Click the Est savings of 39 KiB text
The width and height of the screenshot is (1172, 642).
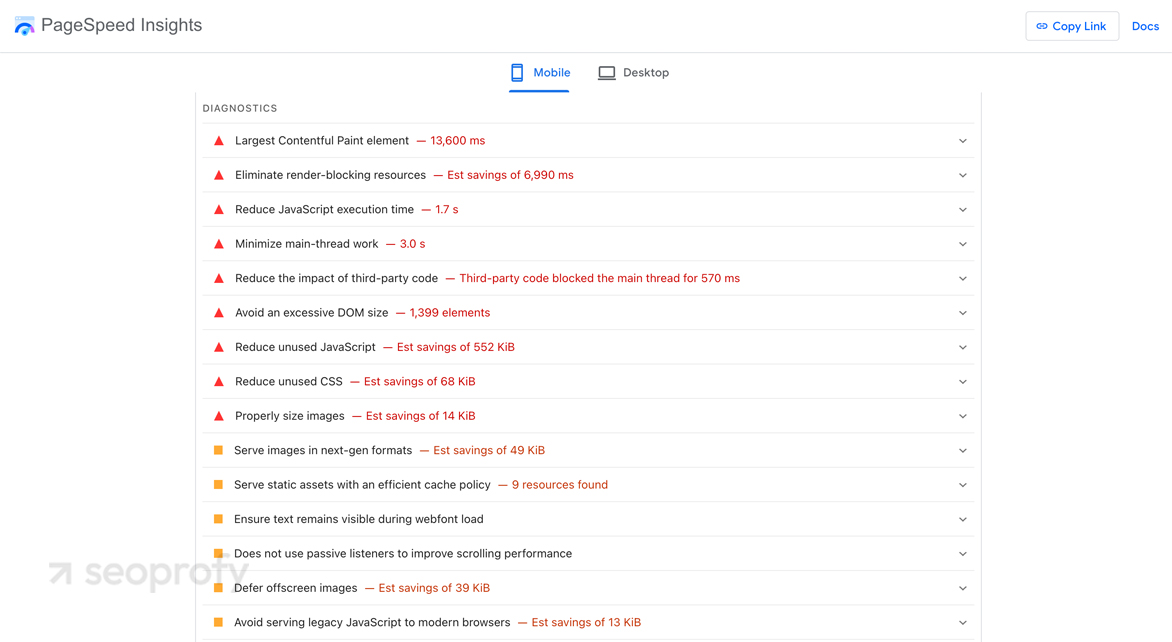point(434,587)
